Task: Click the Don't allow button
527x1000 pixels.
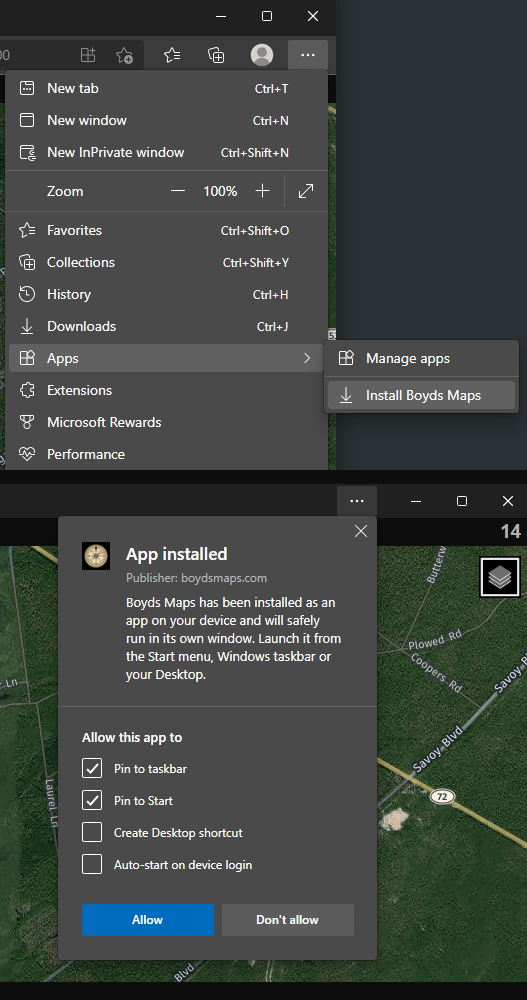Action: click(288, 920)
